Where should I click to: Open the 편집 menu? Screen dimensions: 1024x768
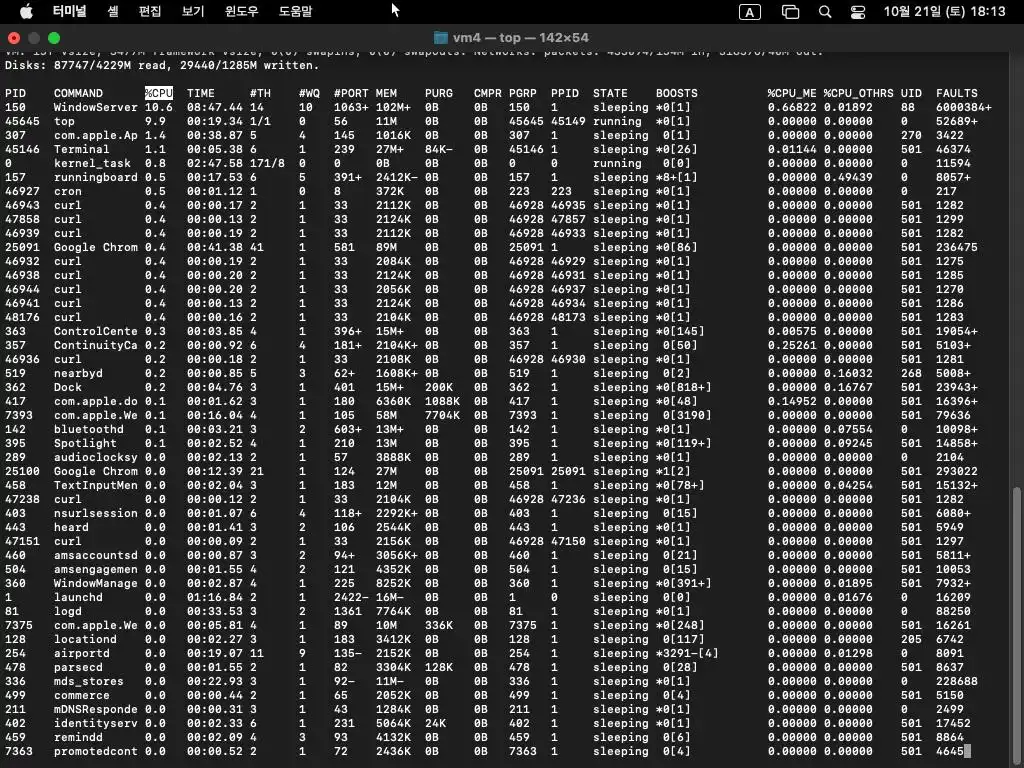click(150, 11)
